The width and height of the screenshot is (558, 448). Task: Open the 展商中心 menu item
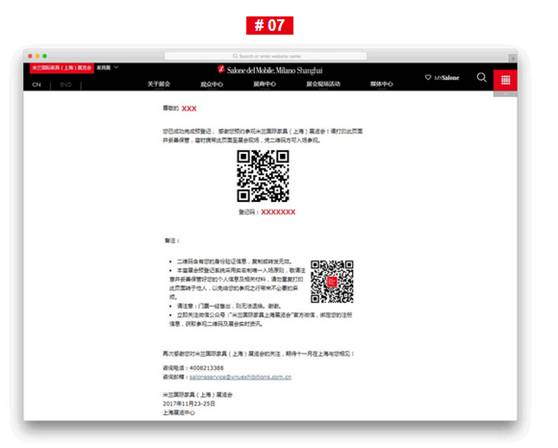click(265, 84)
